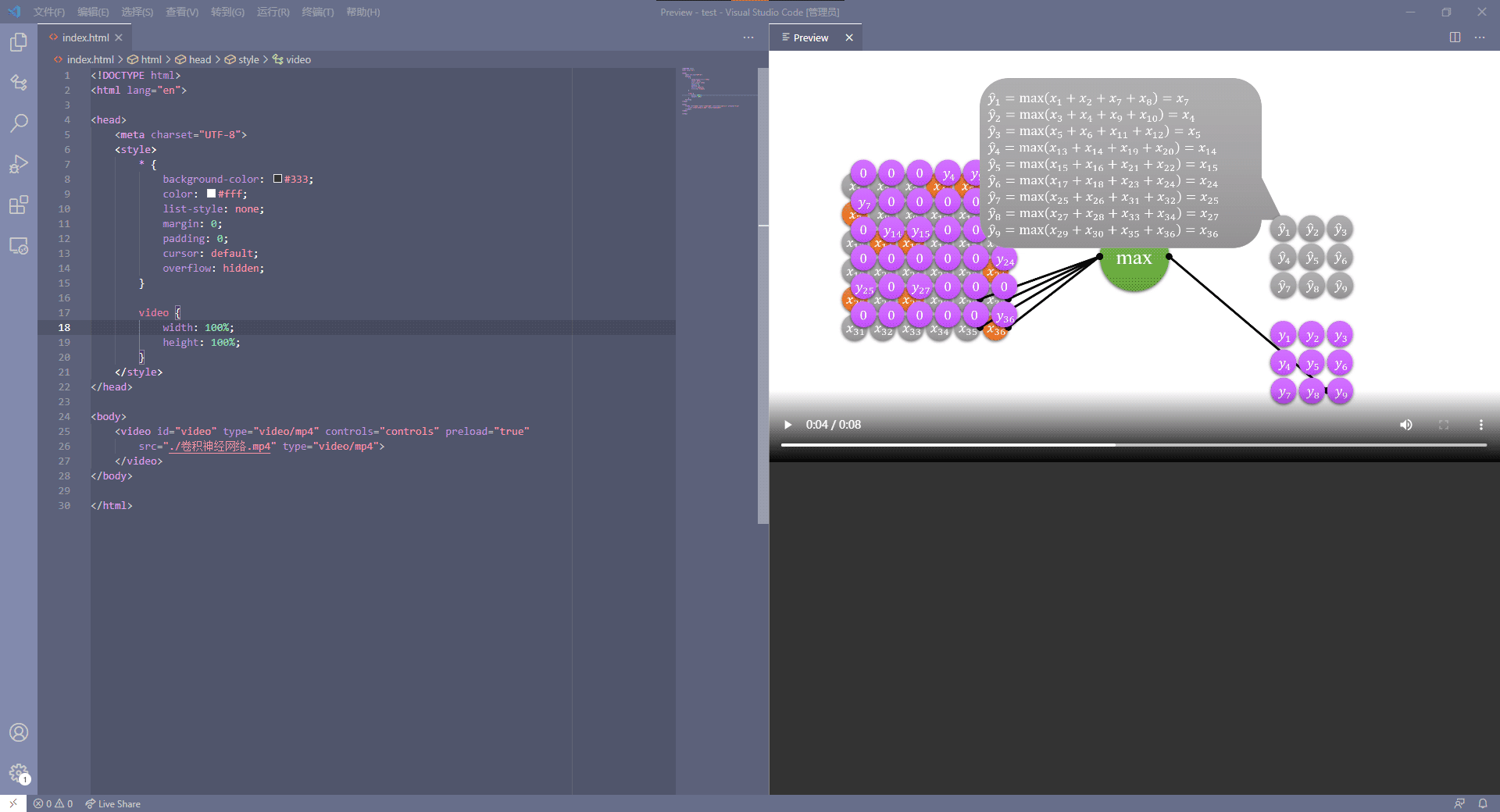Open the index.html breadcrumb item
Screen dimensions: 1500x812
click(x=84, y=59)
